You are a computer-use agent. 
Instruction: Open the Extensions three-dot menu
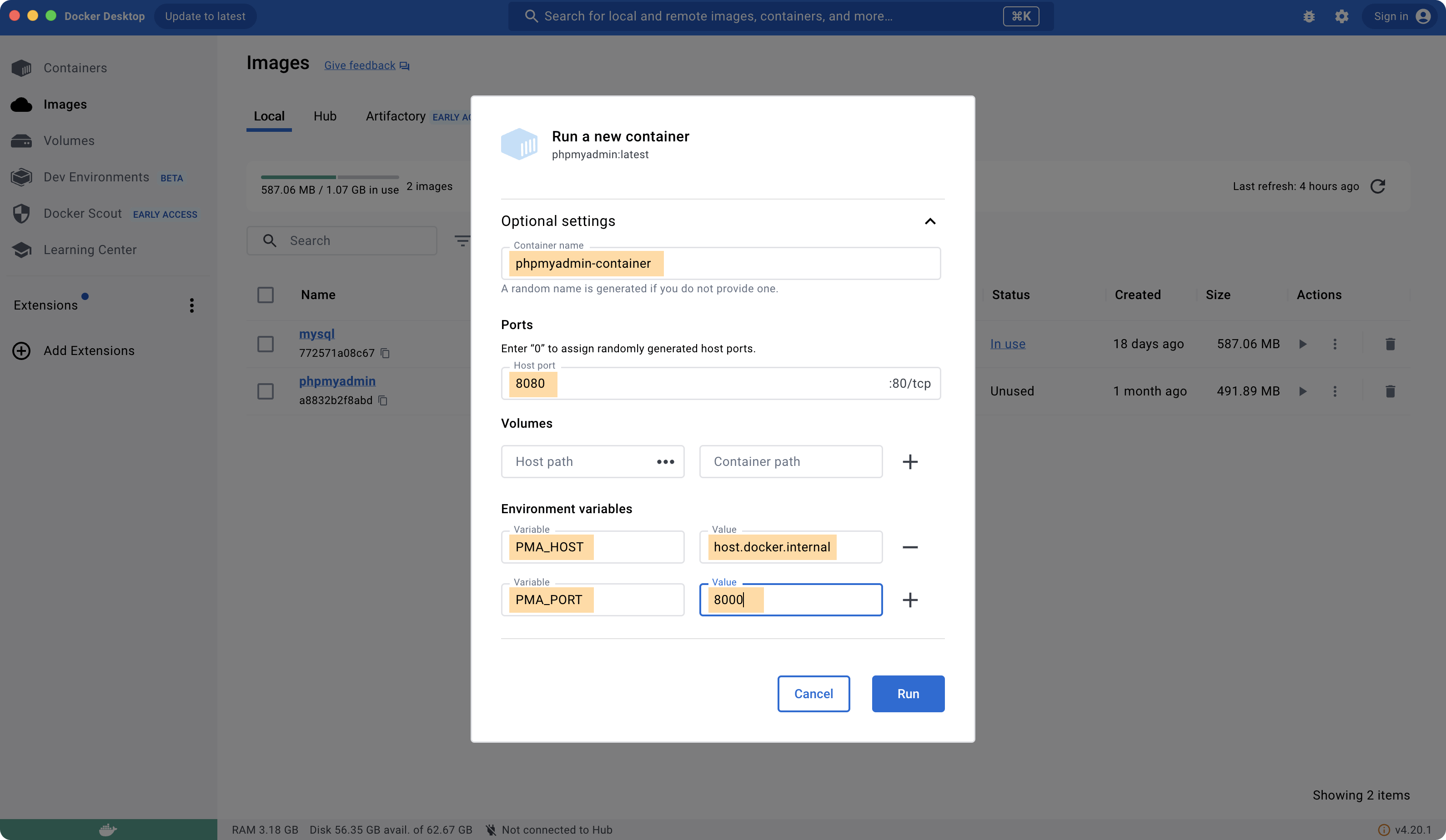(x=191, y=305)
